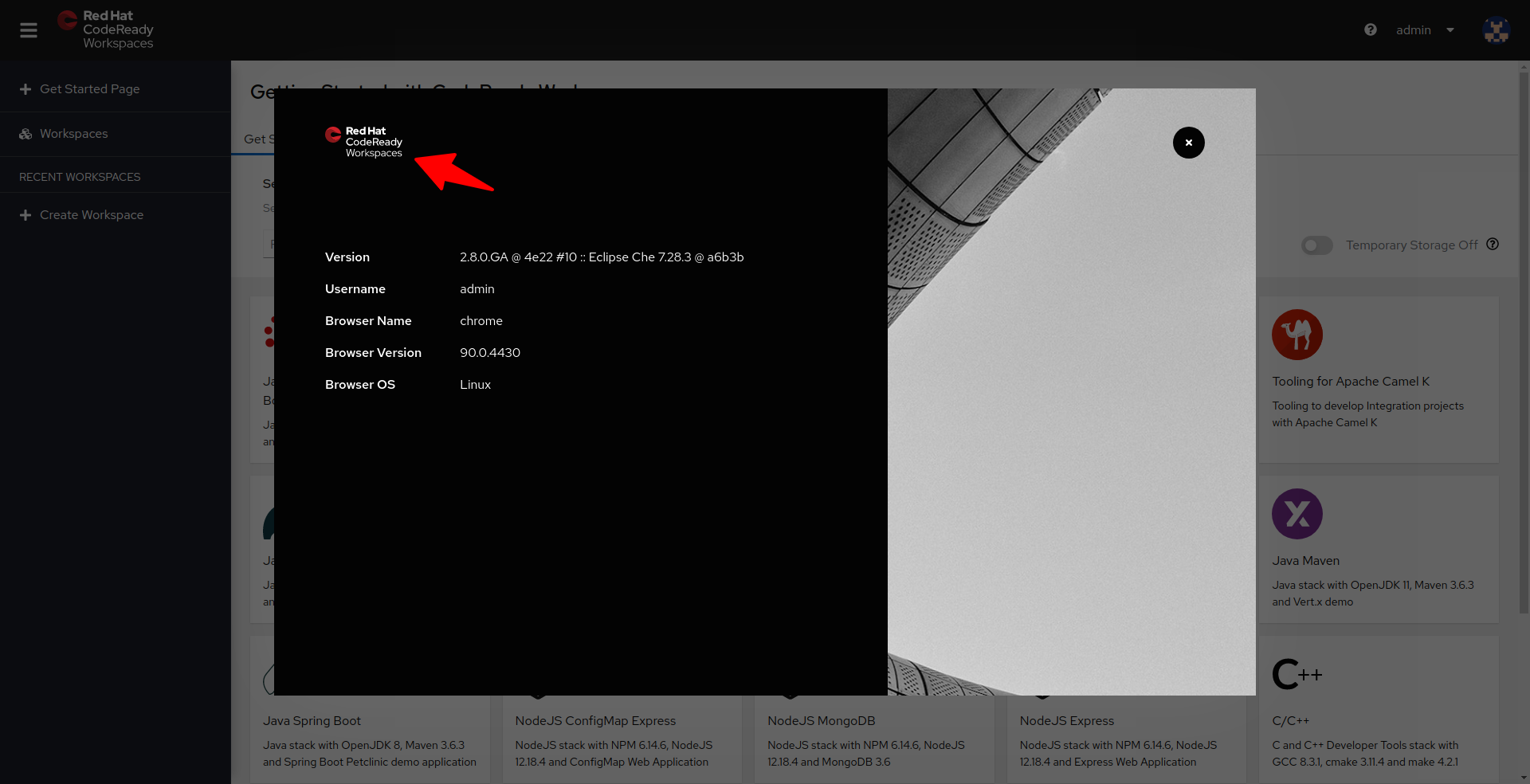Click the Username value admin in dialog
The height and width of the screenshot is (784, 1530).
coord(477,289)
